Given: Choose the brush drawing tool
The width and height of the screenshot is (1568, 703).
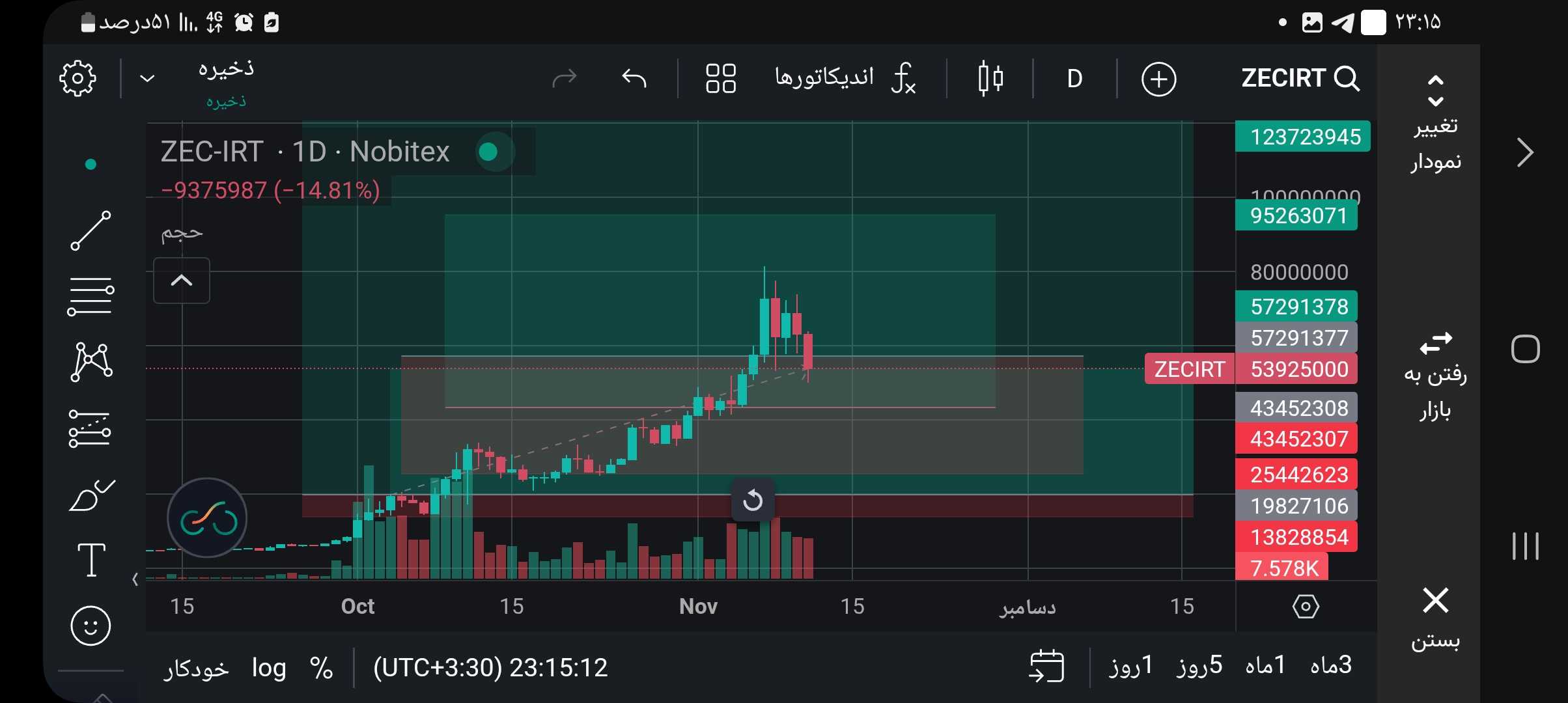Looking at the screenshot, I should [91, 496].
